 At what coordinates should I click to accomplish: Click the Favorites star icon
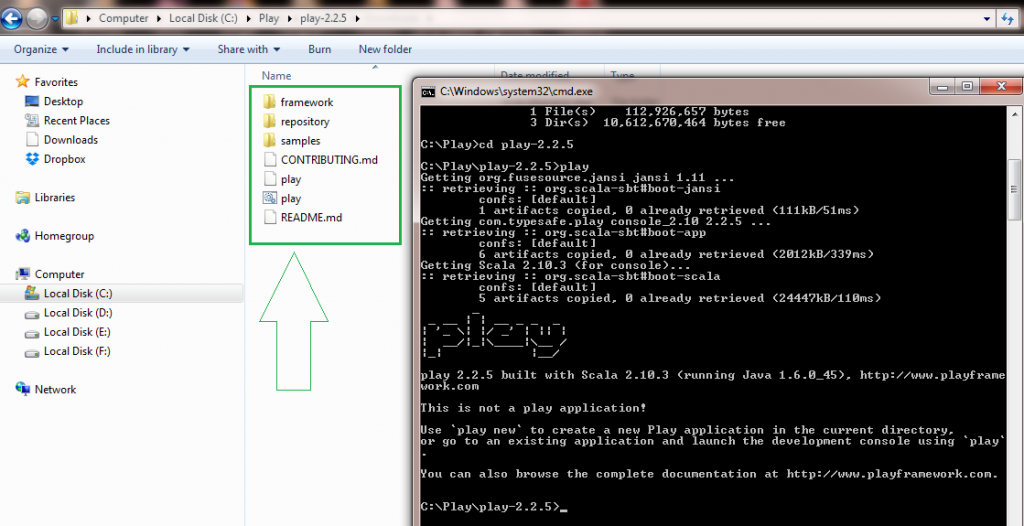[23, 82]
